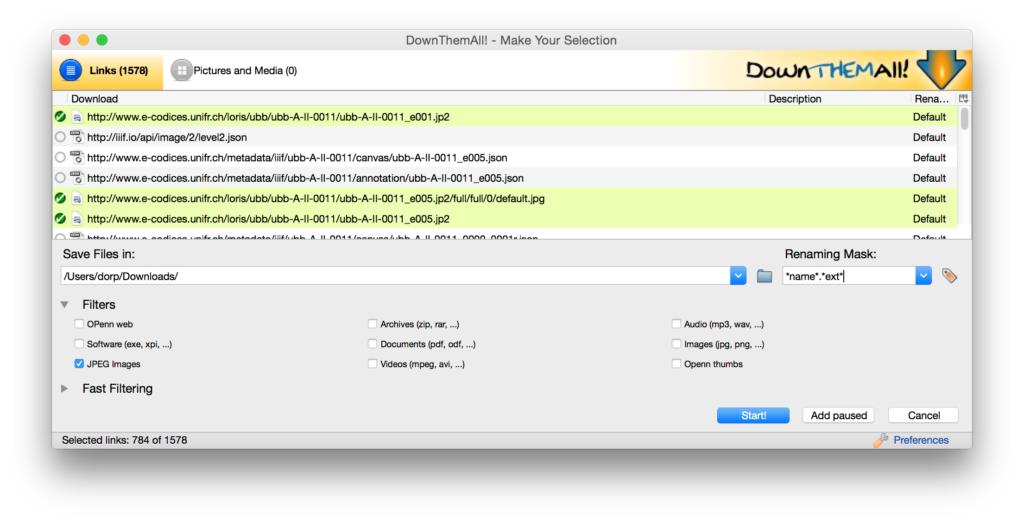Disable the JPEG Images filter
This screenshot has width=1024, height=523.
tap(79, 364)
